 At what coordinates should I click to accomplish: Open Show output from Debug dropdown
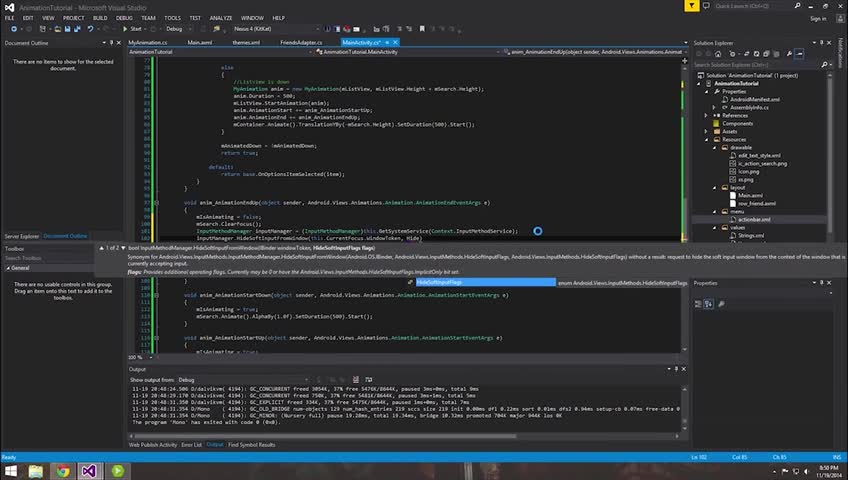tap(243, 379)
